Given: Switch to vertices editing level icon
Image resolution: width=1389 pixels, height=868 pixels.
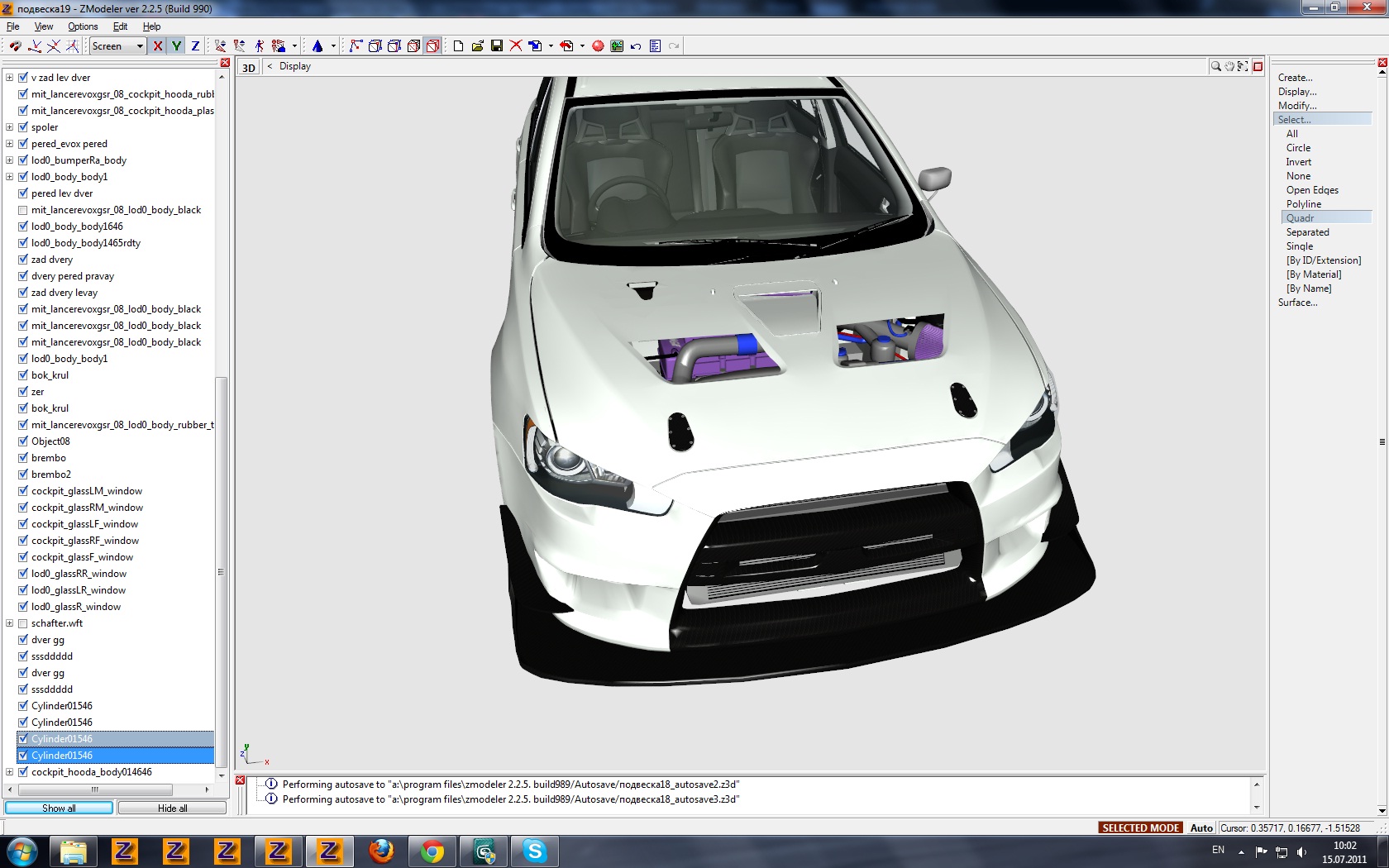Looking at the screenshot, I should (x=356, y=46).
